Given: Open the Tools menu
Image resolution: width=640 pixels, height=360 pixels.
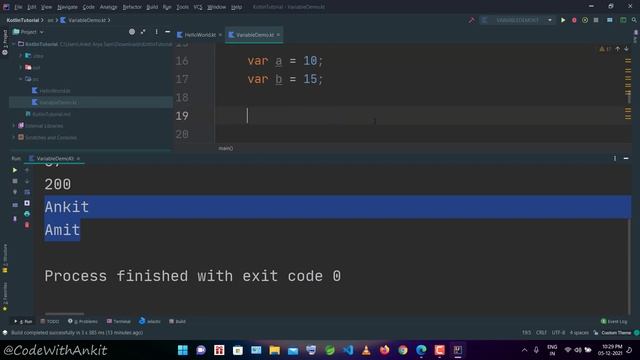Looking at the screenshot, I should (182, 7).
